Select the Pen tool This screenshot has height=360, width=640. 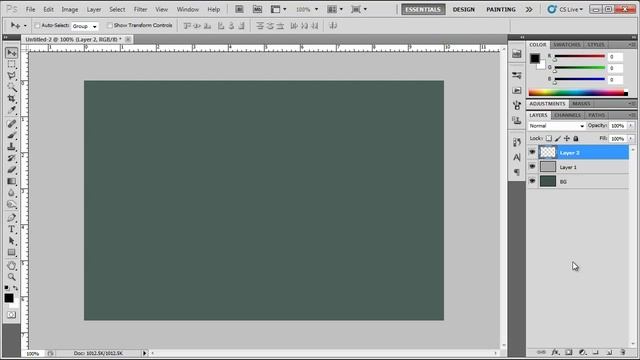[11, 218]
